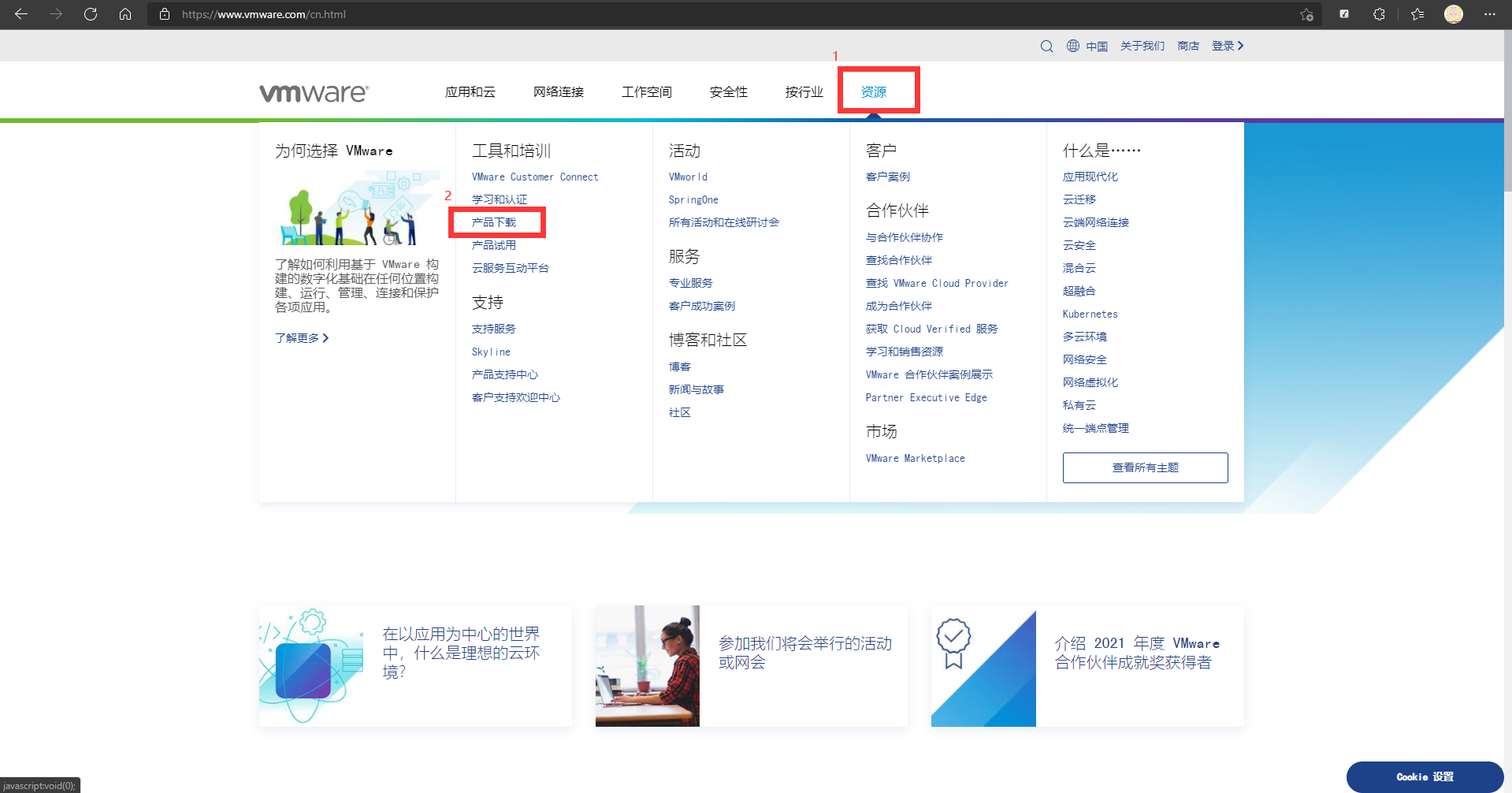Open 客户成功案例 link

[702, 307]
